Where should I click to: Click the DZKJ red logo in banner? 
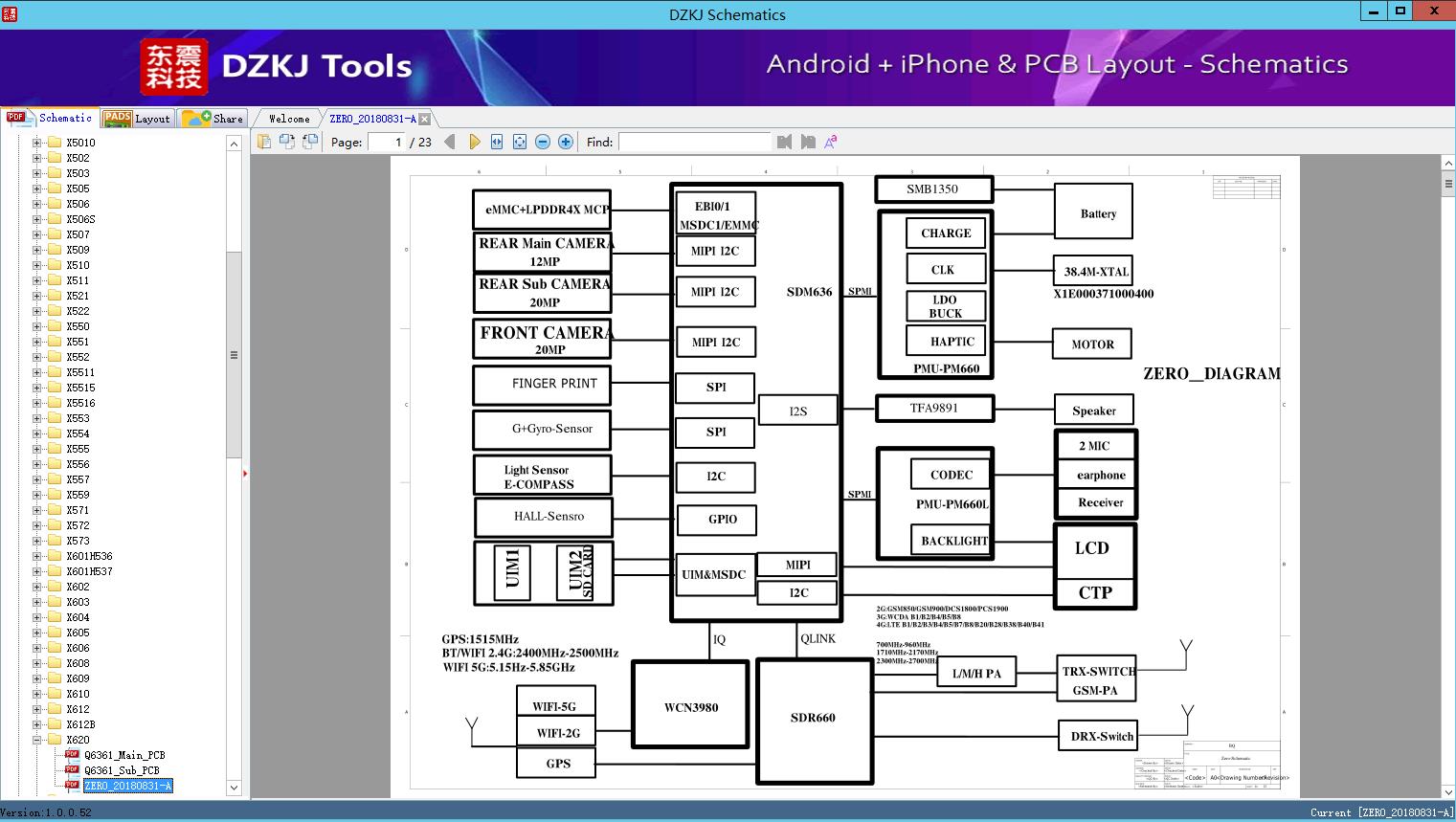[173, 66]
